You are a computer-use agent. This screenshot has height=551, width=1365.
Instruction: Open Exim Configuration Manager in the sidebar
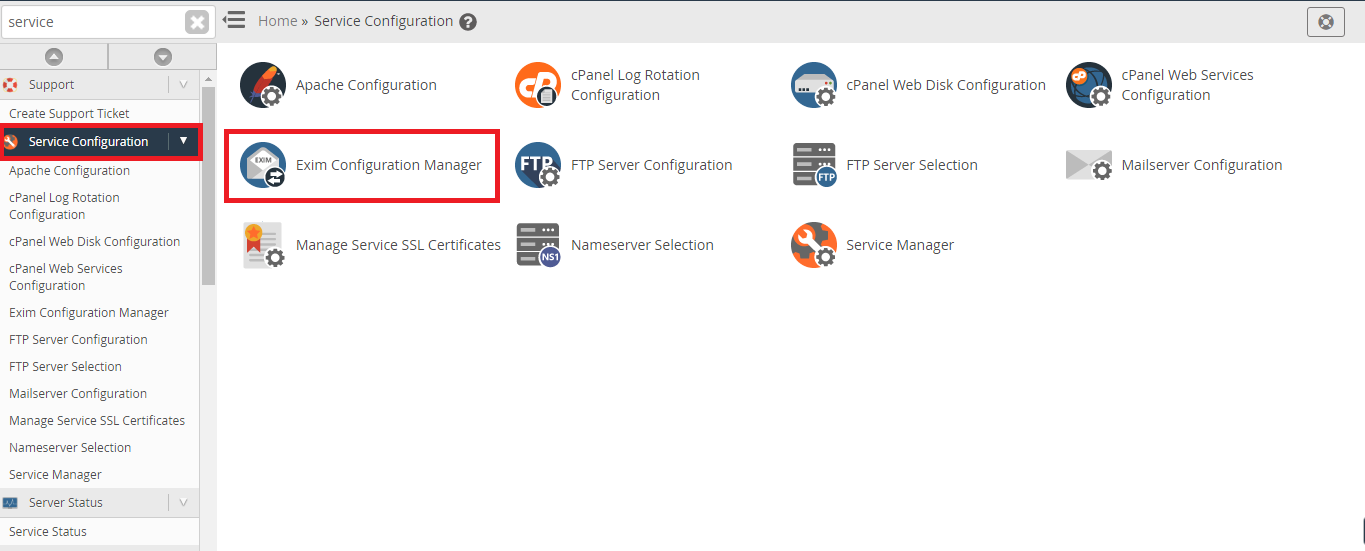point(89,313)
